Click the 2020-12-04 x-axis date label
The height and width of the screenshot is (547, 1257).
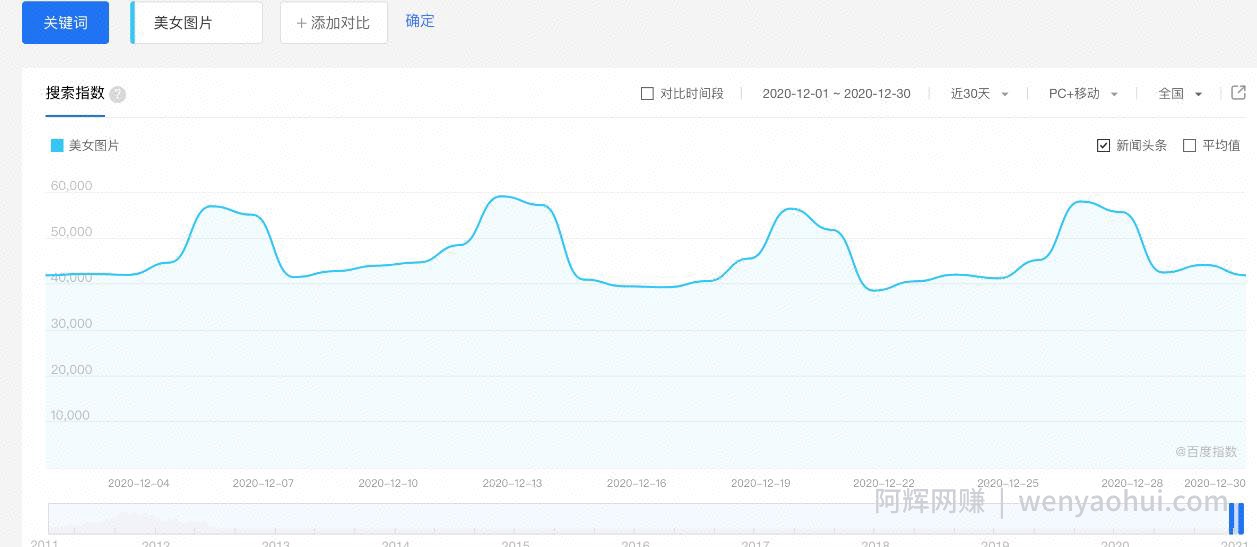[x=139, y=484]
